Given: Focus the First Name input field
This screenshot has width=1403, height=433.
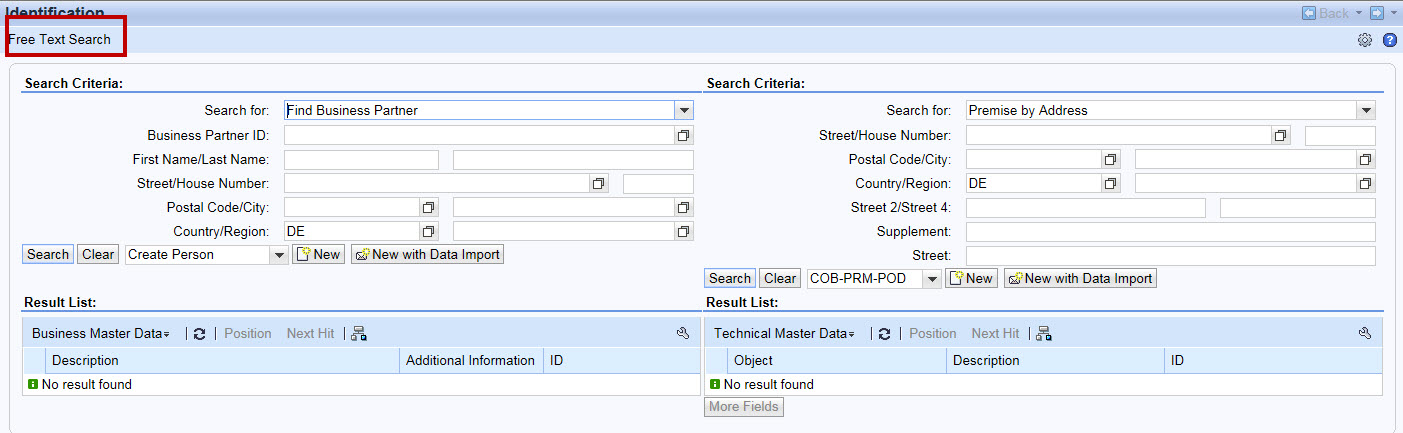Looking at the screenshot, I should click(x=361, y=160).
